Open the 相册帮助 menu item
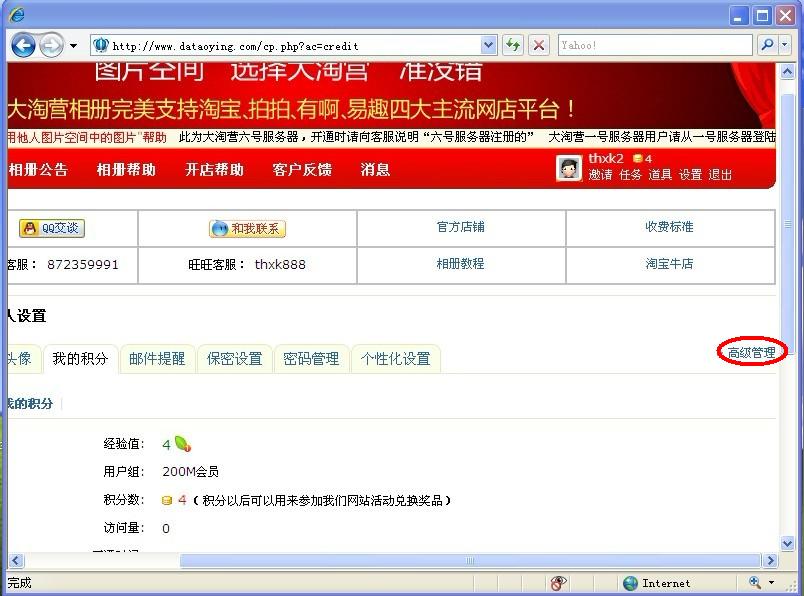The image size is (804, 596). 126,170
